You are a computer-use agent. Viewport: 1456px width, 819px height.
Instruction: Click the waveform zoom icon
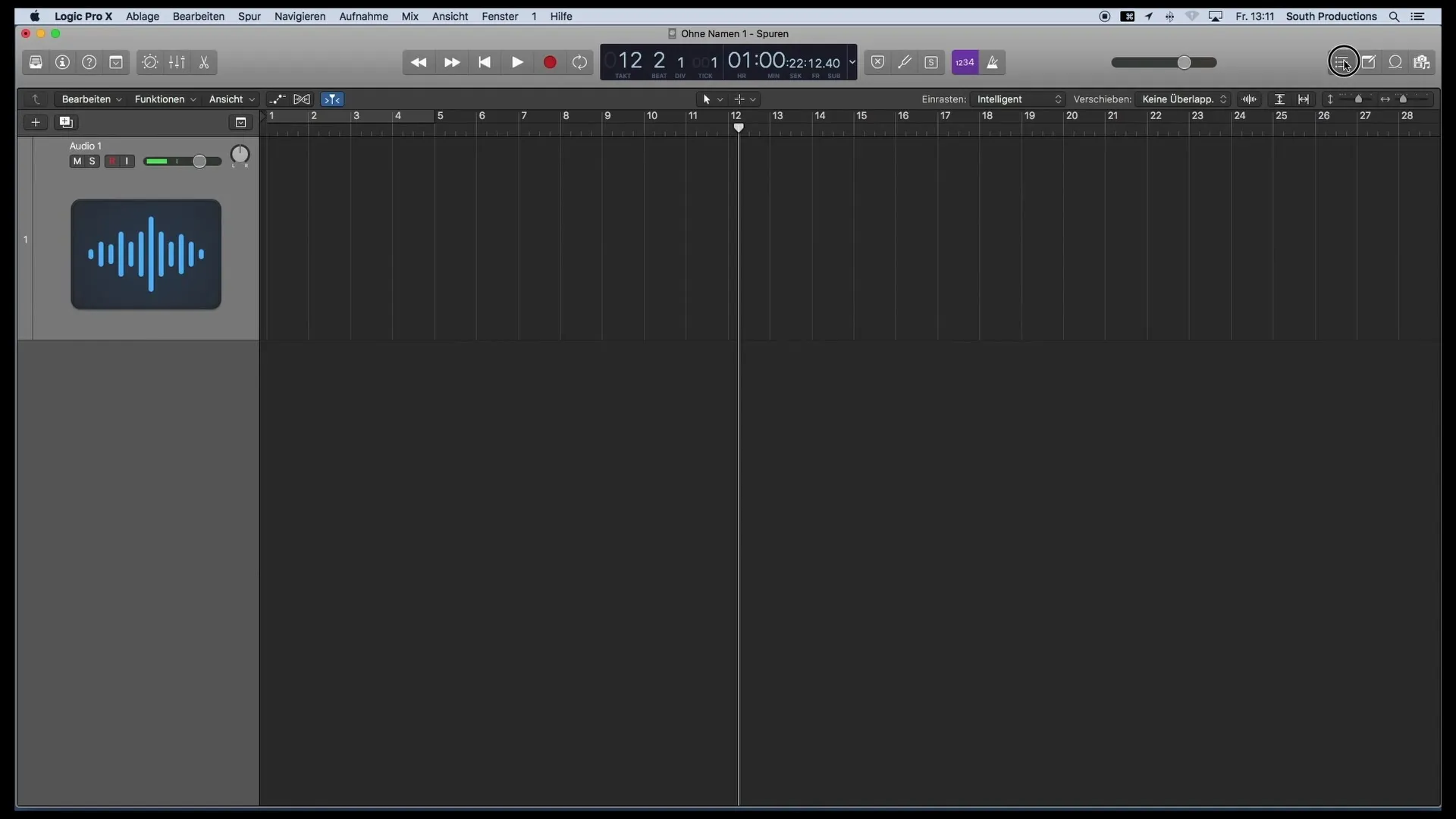point(1250,99)
